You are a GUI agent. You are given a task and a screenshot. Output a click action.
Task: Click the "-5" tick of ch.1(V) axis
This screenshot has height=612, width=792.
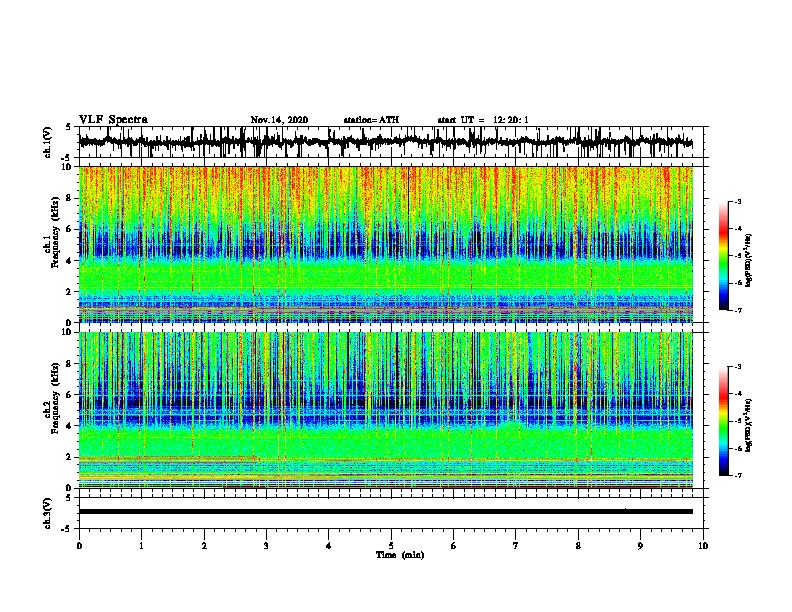[67, 158]
